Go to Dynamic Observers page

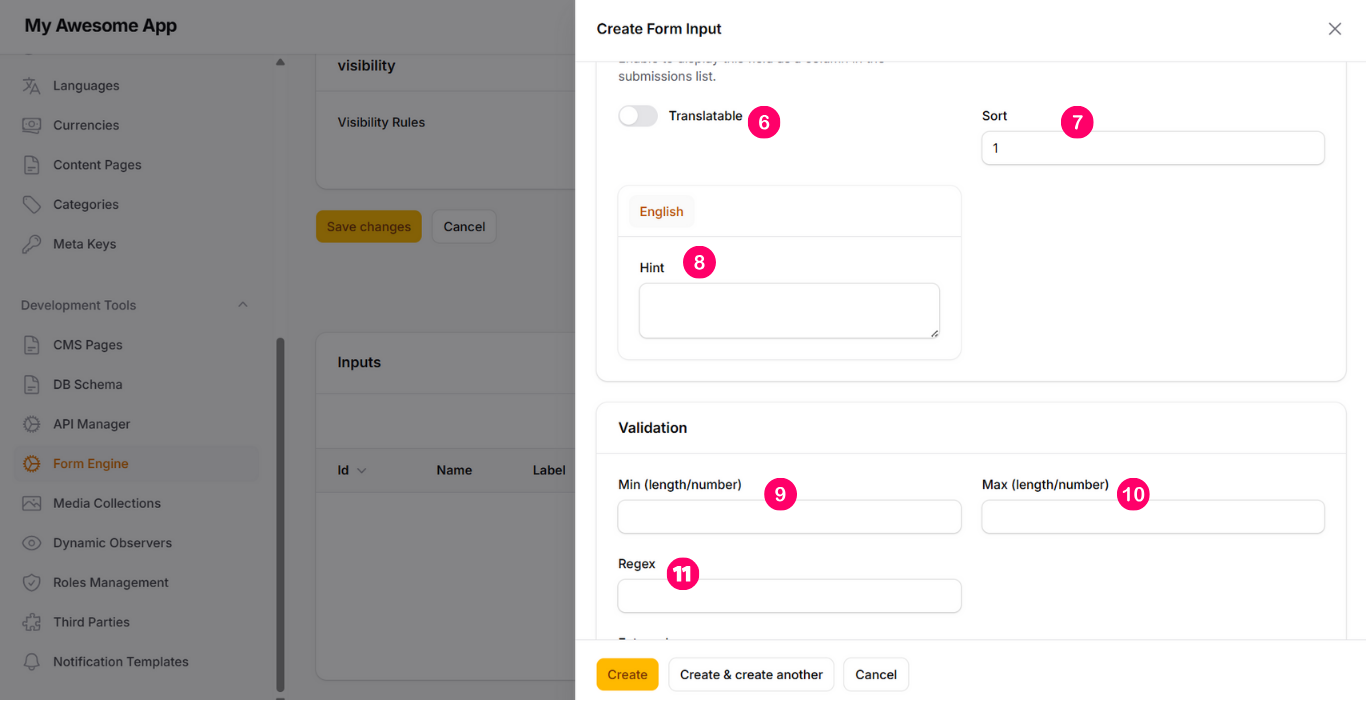(112, 543)
